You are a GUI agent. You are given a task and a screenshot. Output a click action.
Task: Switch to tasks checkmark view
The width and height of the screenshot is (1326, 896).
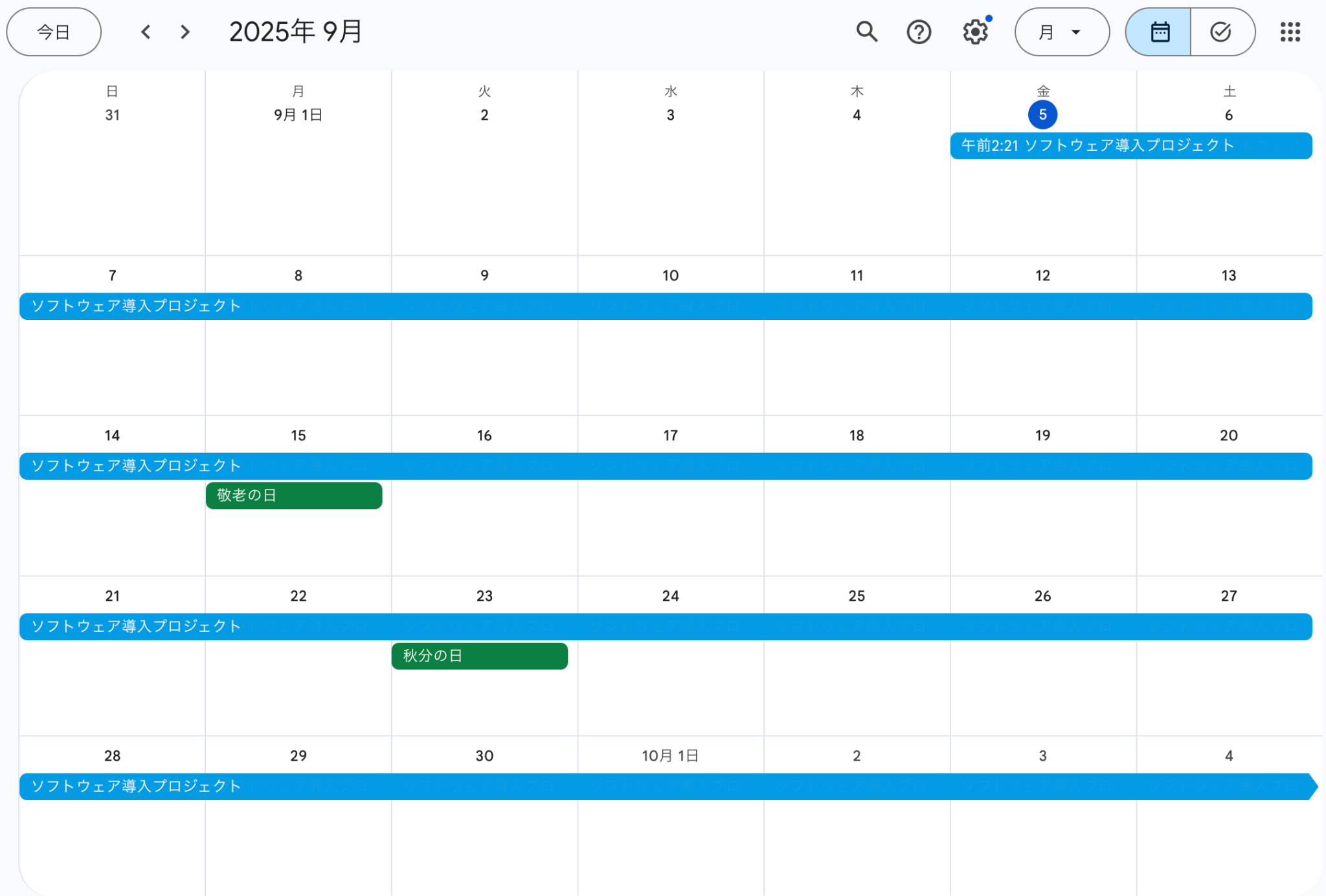click(1220, 32)
